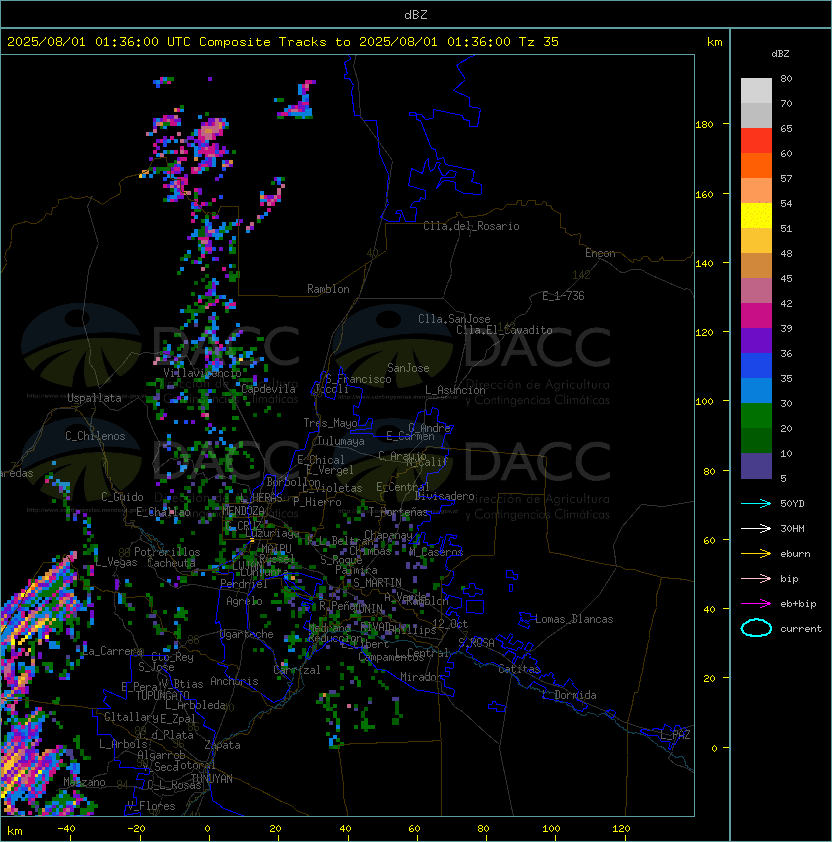Click the 'MENDOZA' city label on the map
832x842 pixels.
(x=243, y=510)
